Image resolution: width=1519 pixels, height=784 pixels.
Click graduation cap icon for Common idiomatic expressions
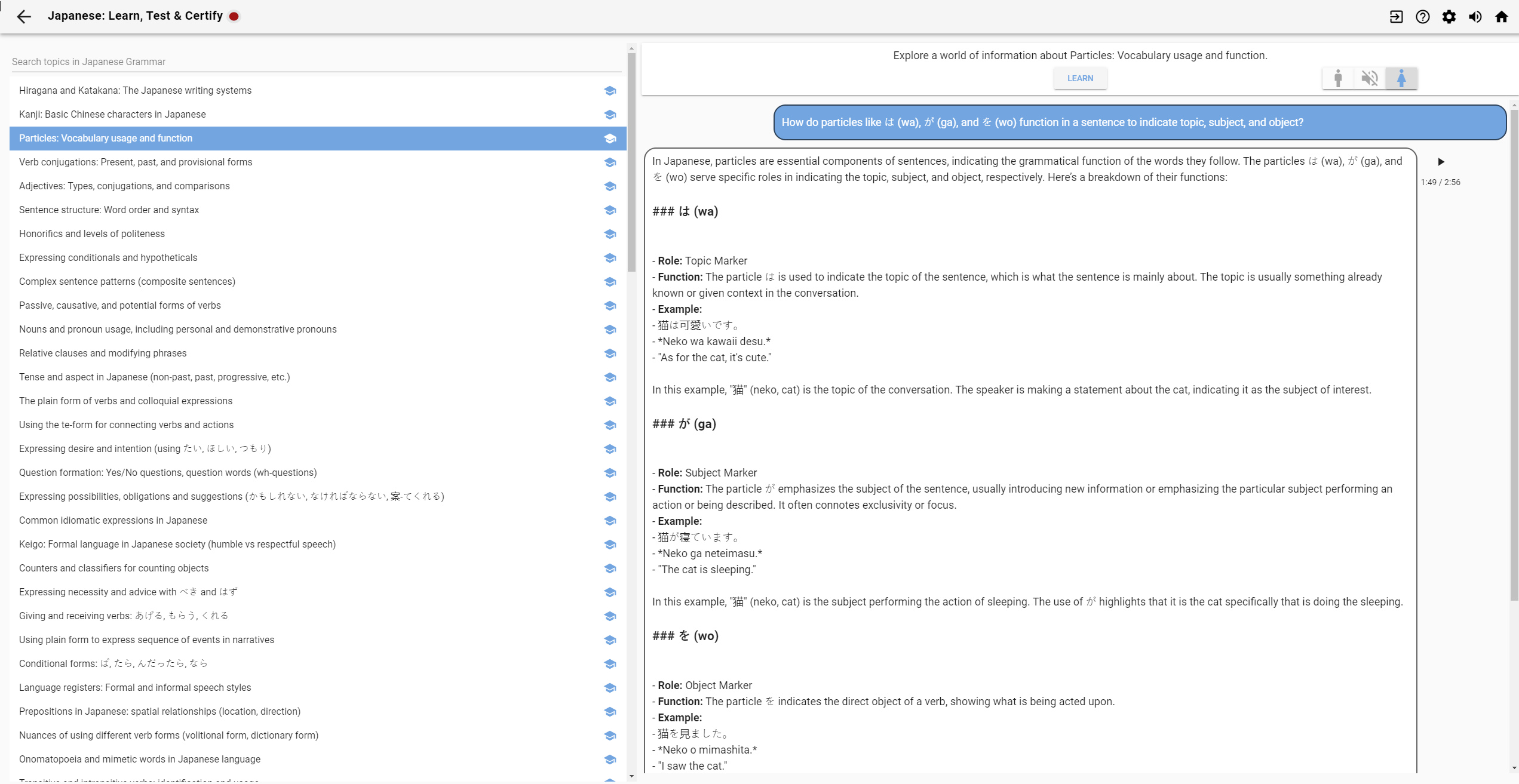tap(610, 521)
